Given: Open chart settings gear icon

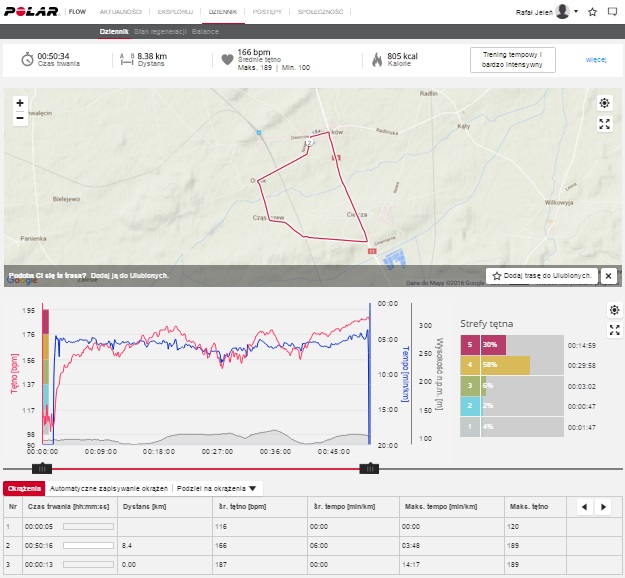Looking at the screenshot, I should point(615,310).
